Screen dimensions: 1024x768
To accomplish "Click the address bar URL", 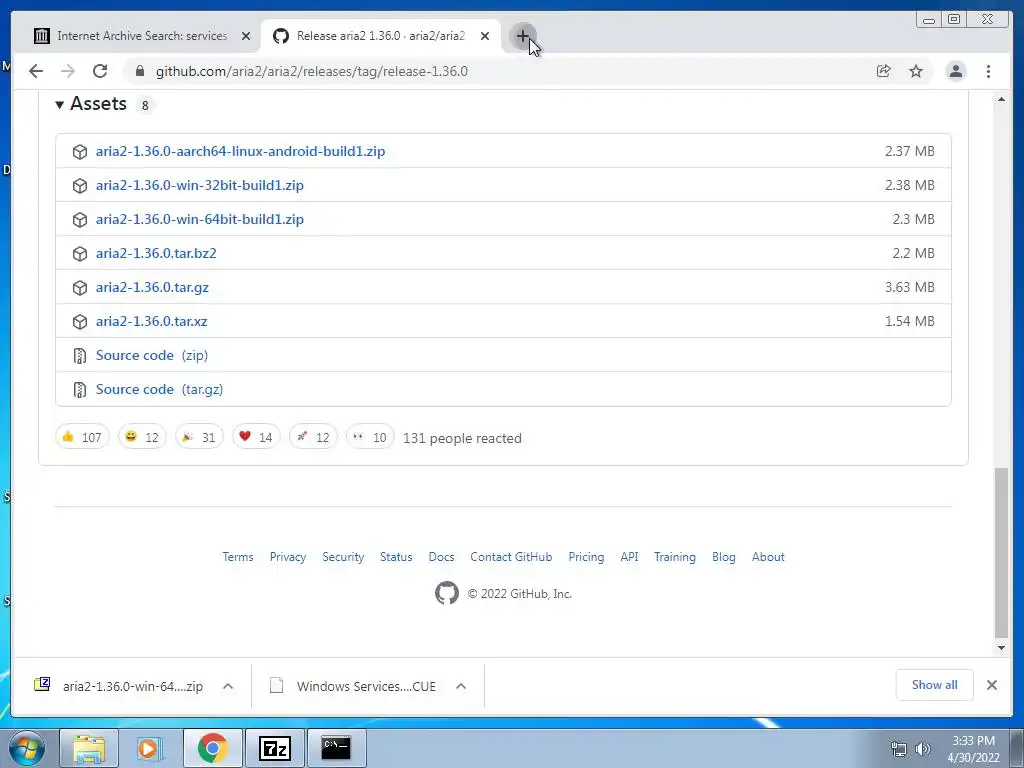I will [x=312, y=71].
